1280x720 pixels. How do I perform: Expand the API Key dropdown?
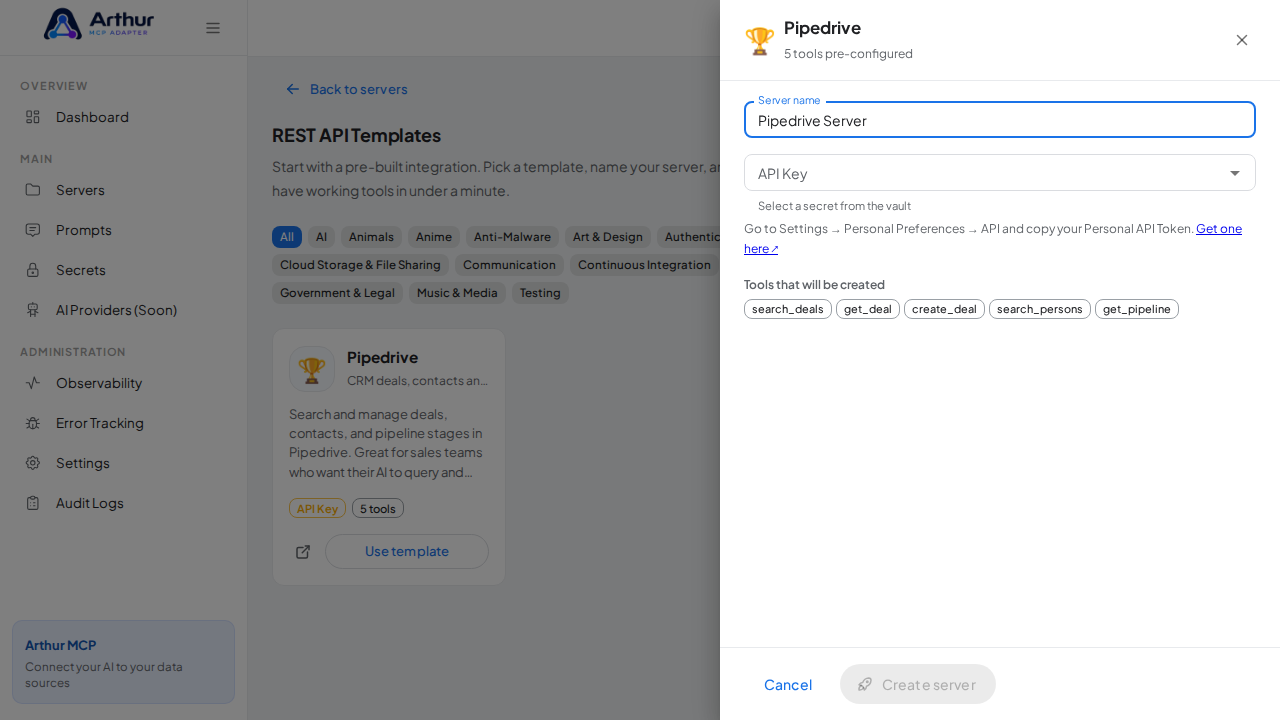[x=1000, y=173]
